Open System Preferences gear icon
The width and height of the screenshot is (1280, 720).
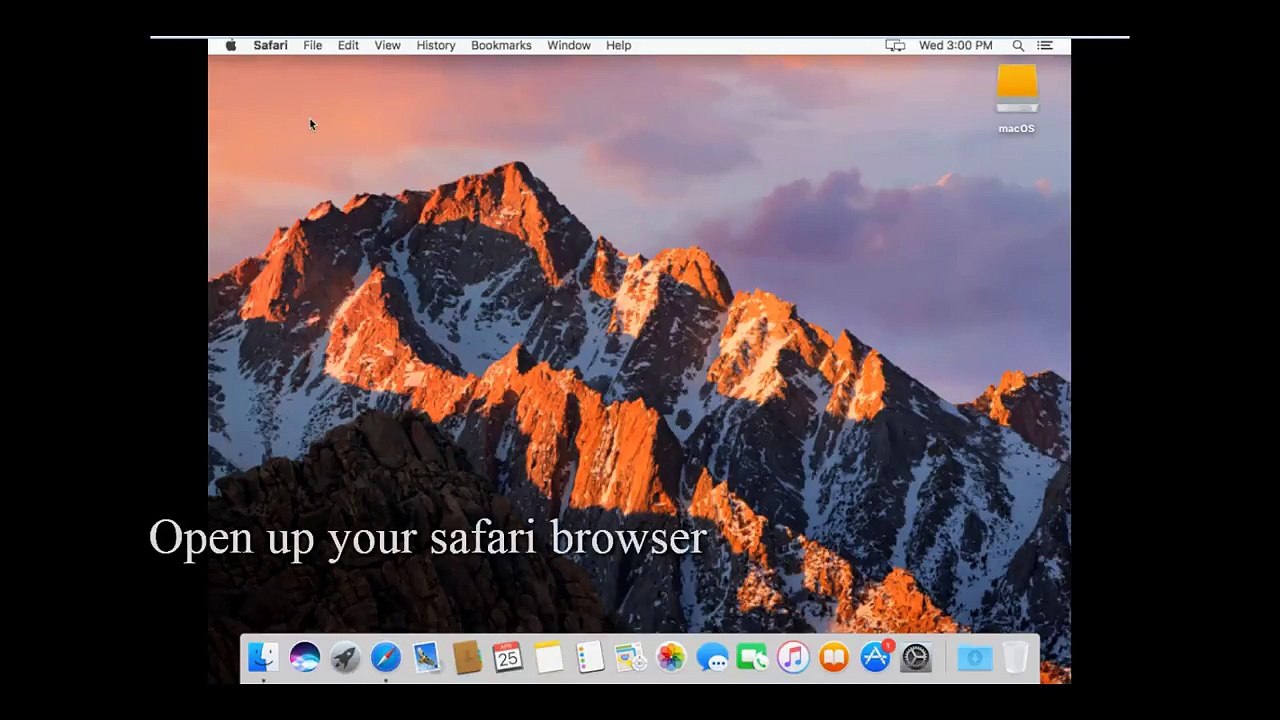pos(916,657)
